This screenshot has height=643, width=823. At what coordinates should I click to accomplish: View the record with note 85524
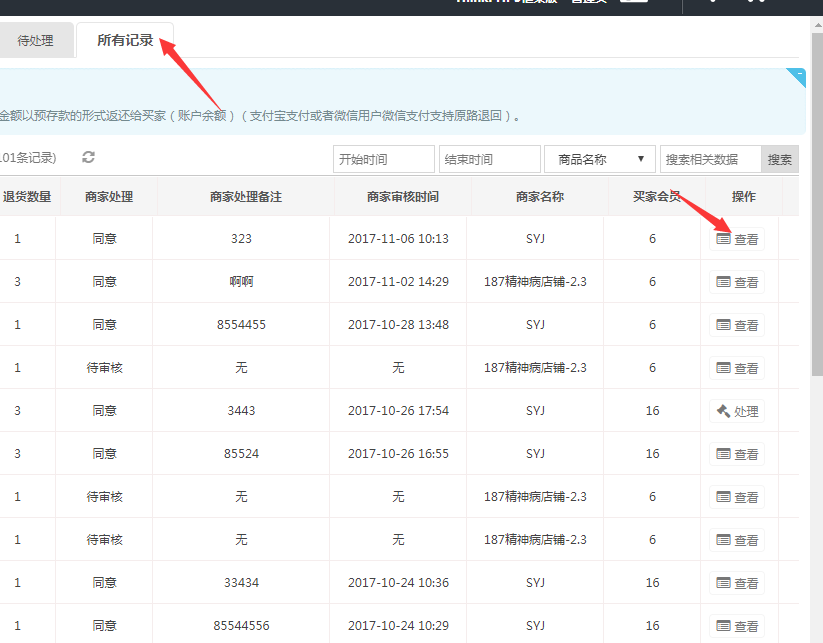737,454
